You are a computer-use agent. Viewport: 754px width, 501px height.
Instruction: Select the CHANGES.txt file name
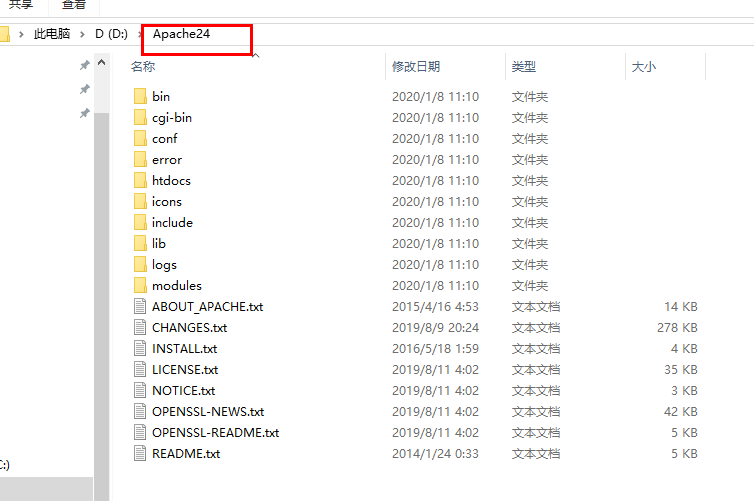tap(189, 327)
